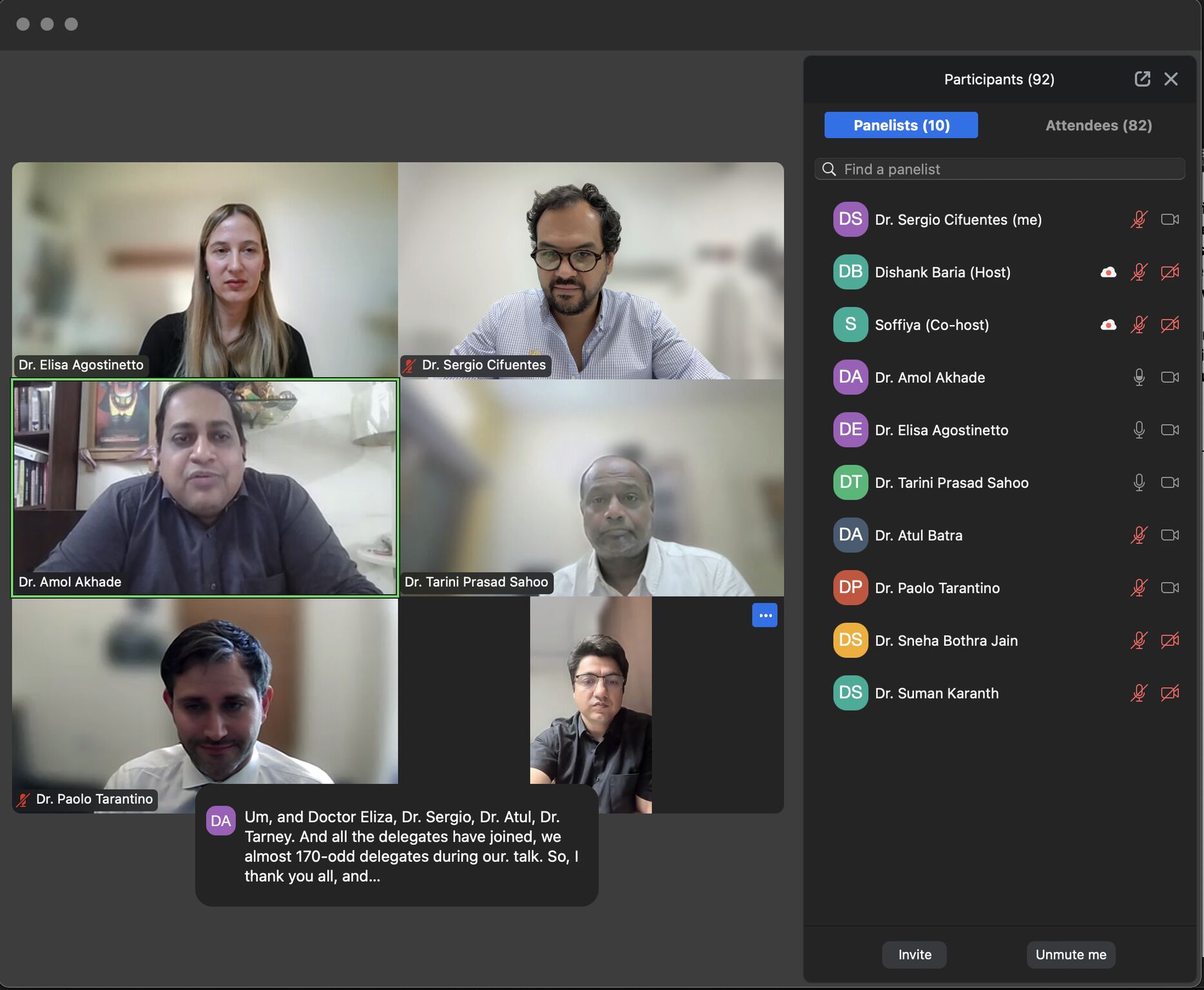Image resolution: width=1204 pixels, height=990 pixels.
Task: Open the blue three-dot menu on video tile
Action: coord(764,616)
